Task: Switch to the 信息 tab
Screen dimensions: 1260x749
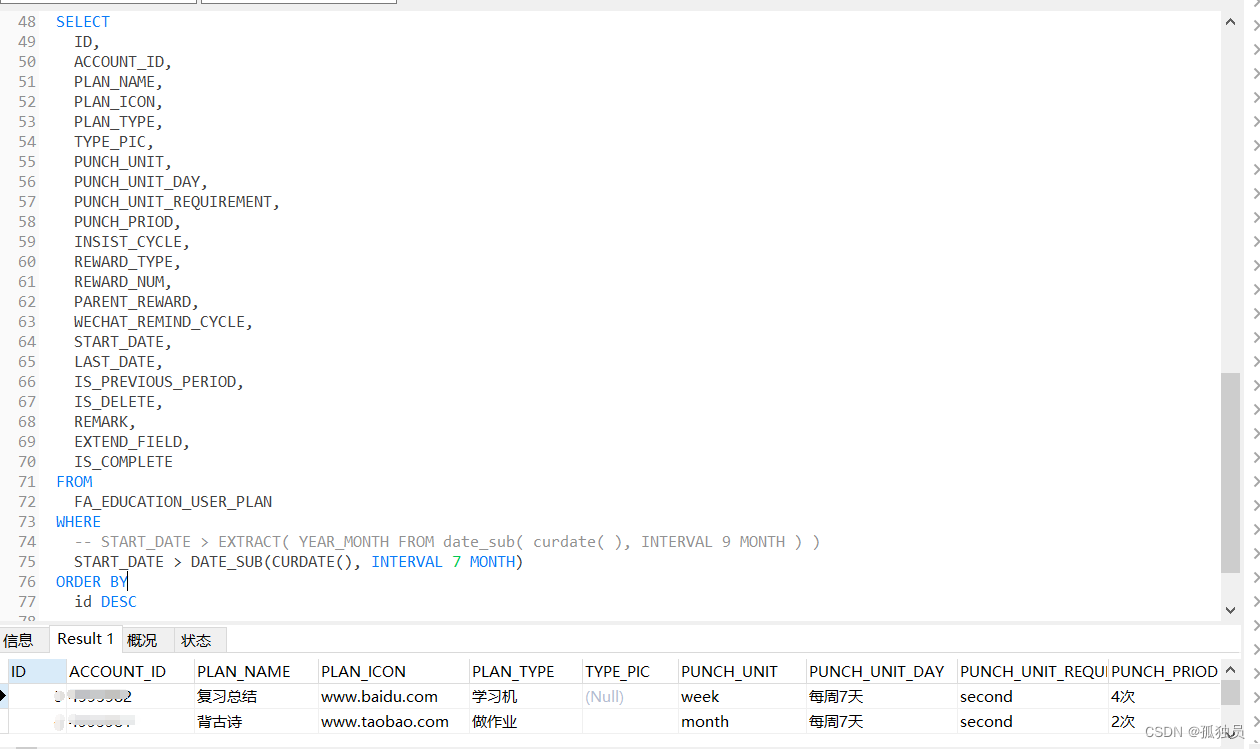Action: tap(18, 640)
